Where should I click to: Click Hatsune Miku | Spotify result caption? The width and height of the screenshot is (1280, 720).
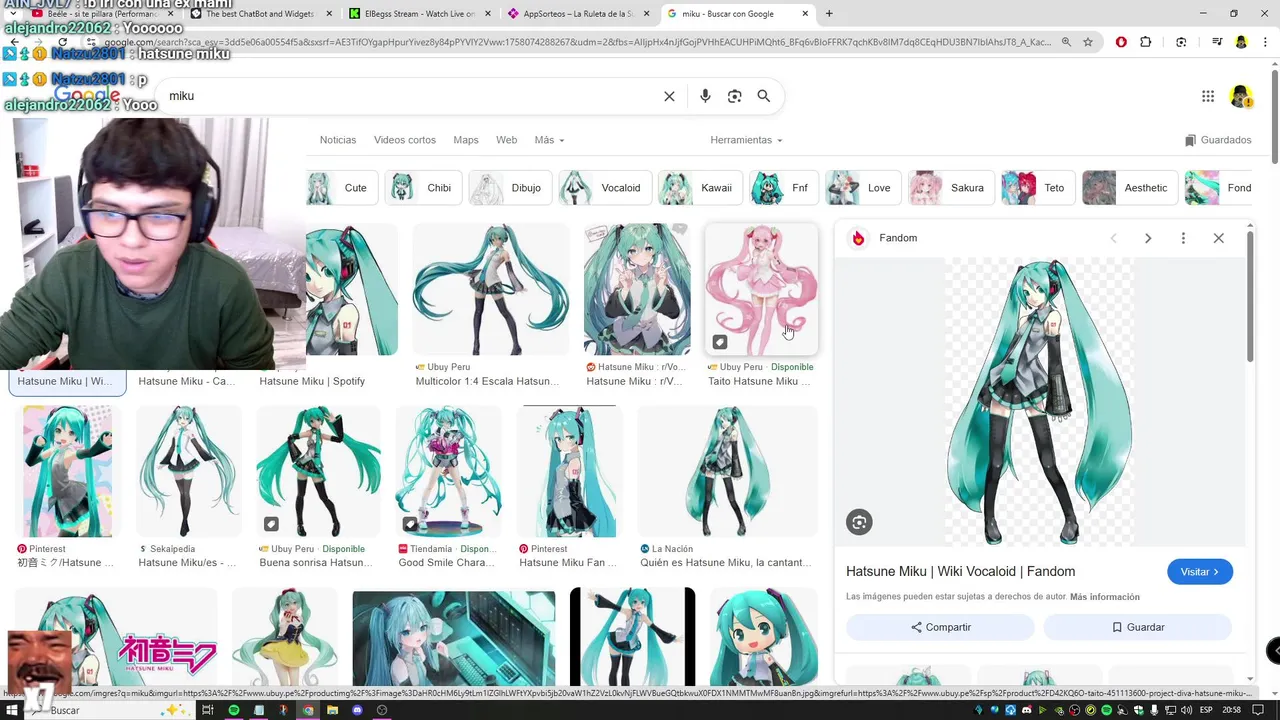[x=312, y=381]
